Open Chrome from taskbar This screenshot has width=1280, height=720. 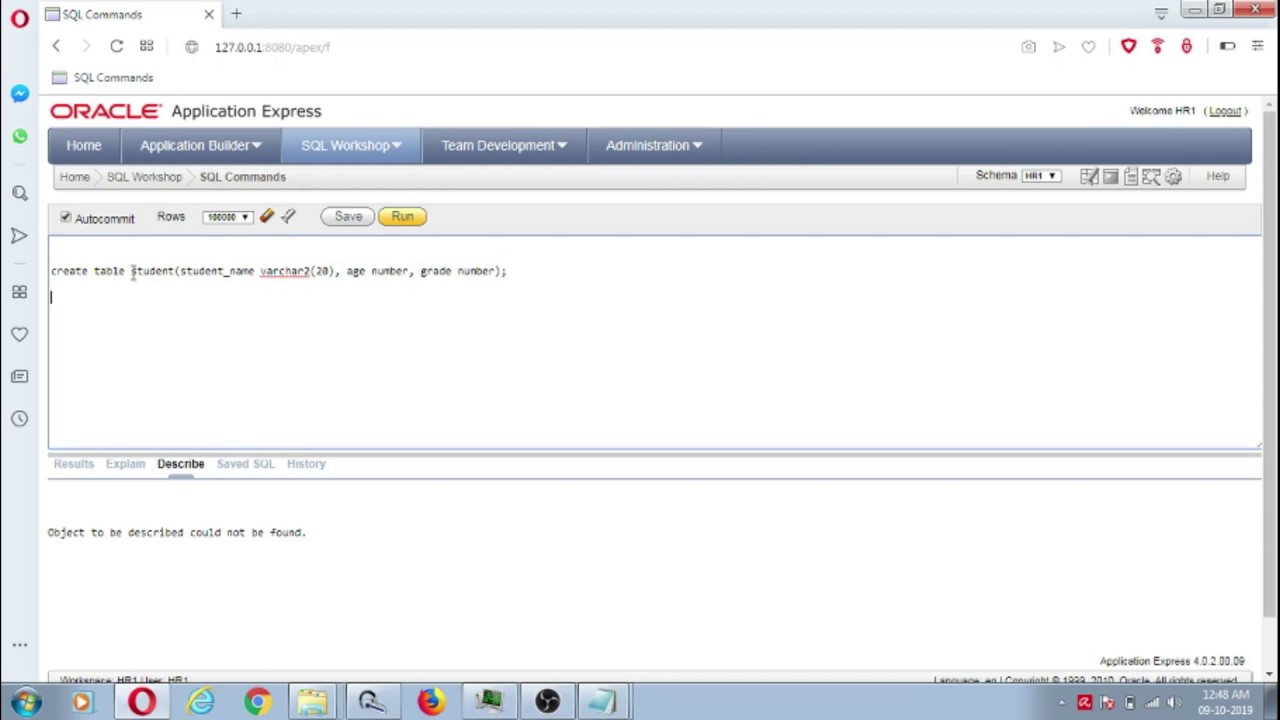pyautogui.click(x=258, y=702)
